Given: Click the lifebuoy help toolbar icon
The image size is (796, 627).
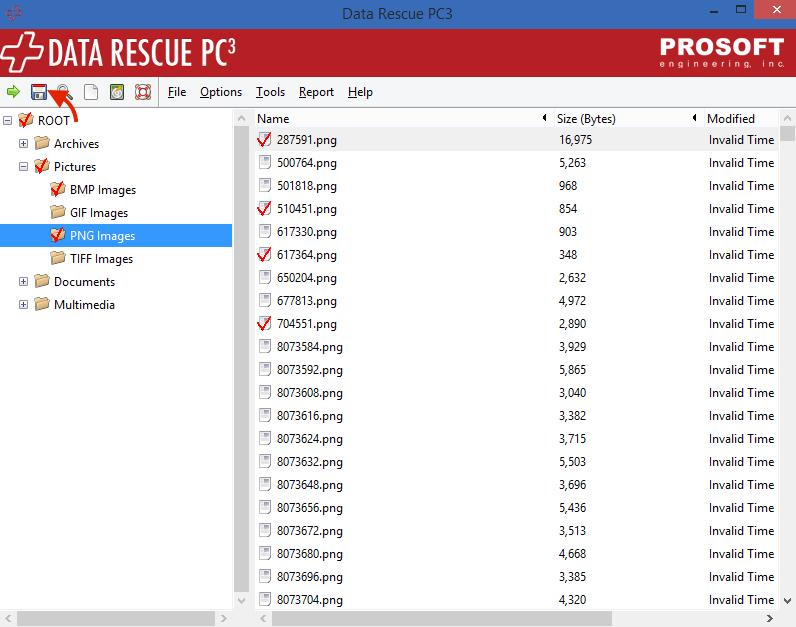Looking at the screenshot, I should [x=143, y=92].
